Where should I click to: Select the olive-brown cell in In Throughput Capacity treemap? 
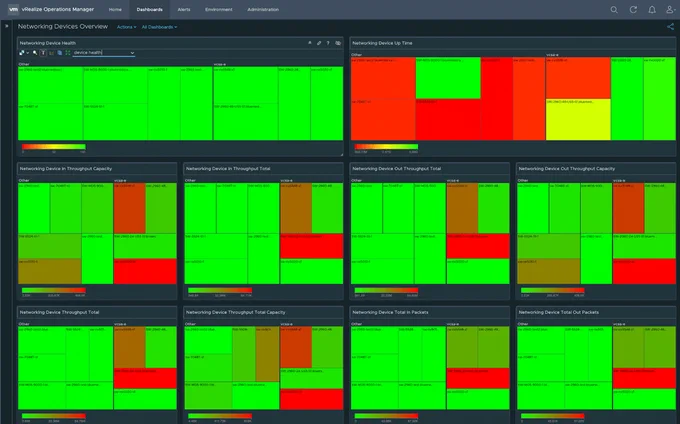coord(50,271)
